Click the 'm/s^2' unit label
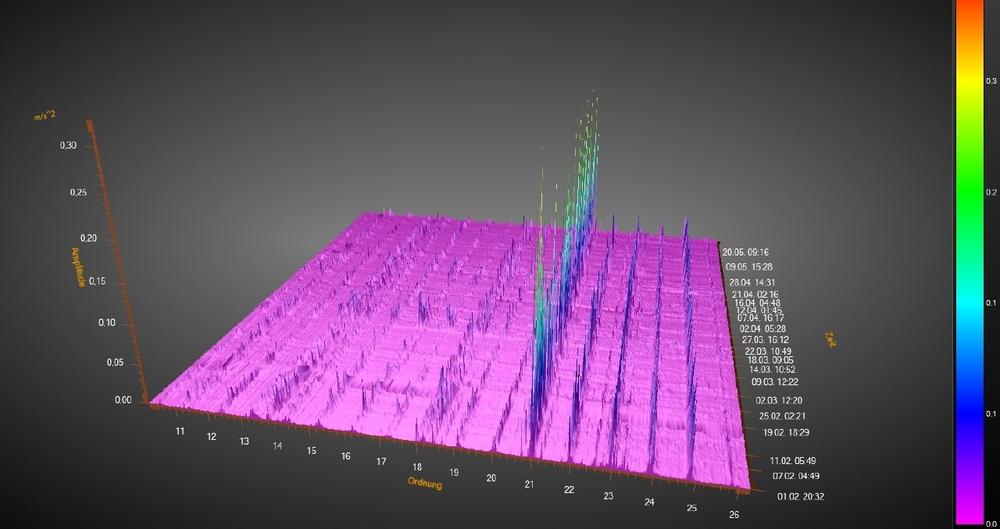This screenshot has width=1000, height=529. (x=44, y=117)
